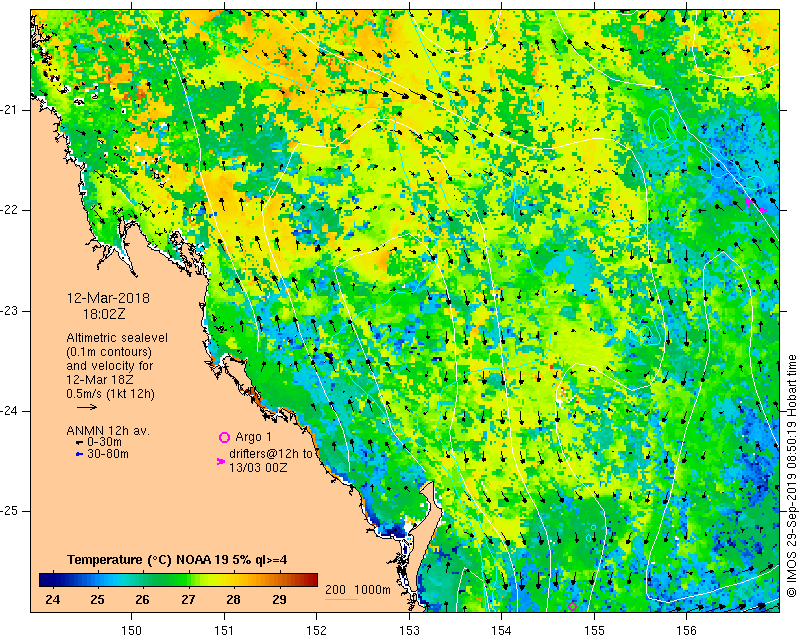Click the blue 30-80m ANMN marker in the legend

pos(79,454)
